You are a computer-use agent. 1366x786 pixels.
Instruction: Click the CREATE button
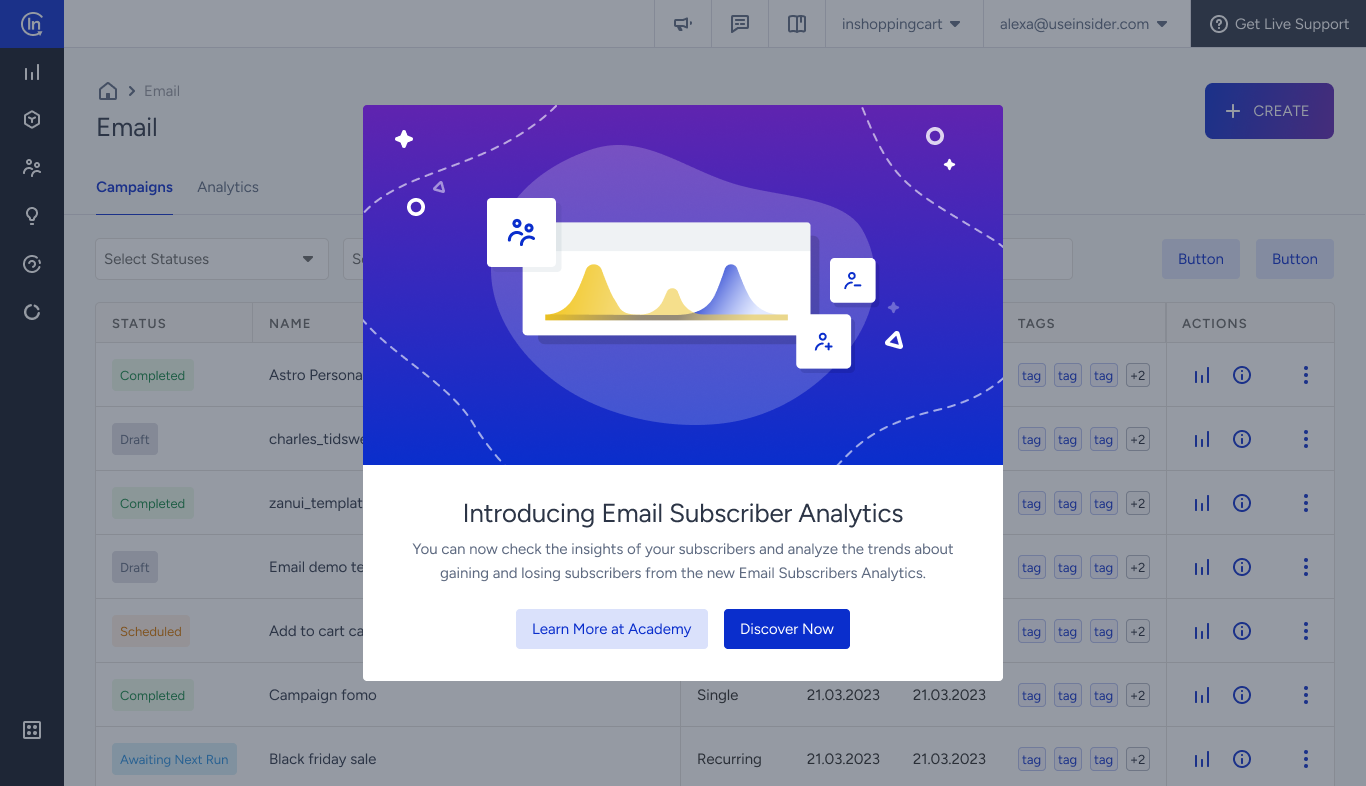point(1269,111)
